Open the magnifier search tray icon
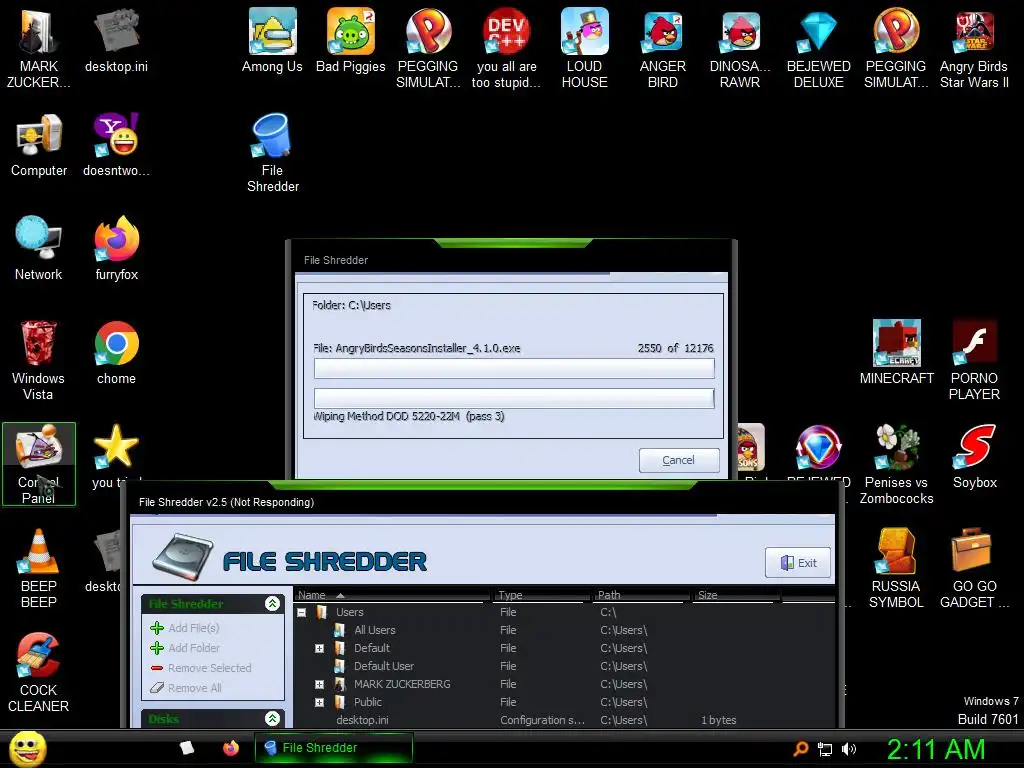 [801, 749]
